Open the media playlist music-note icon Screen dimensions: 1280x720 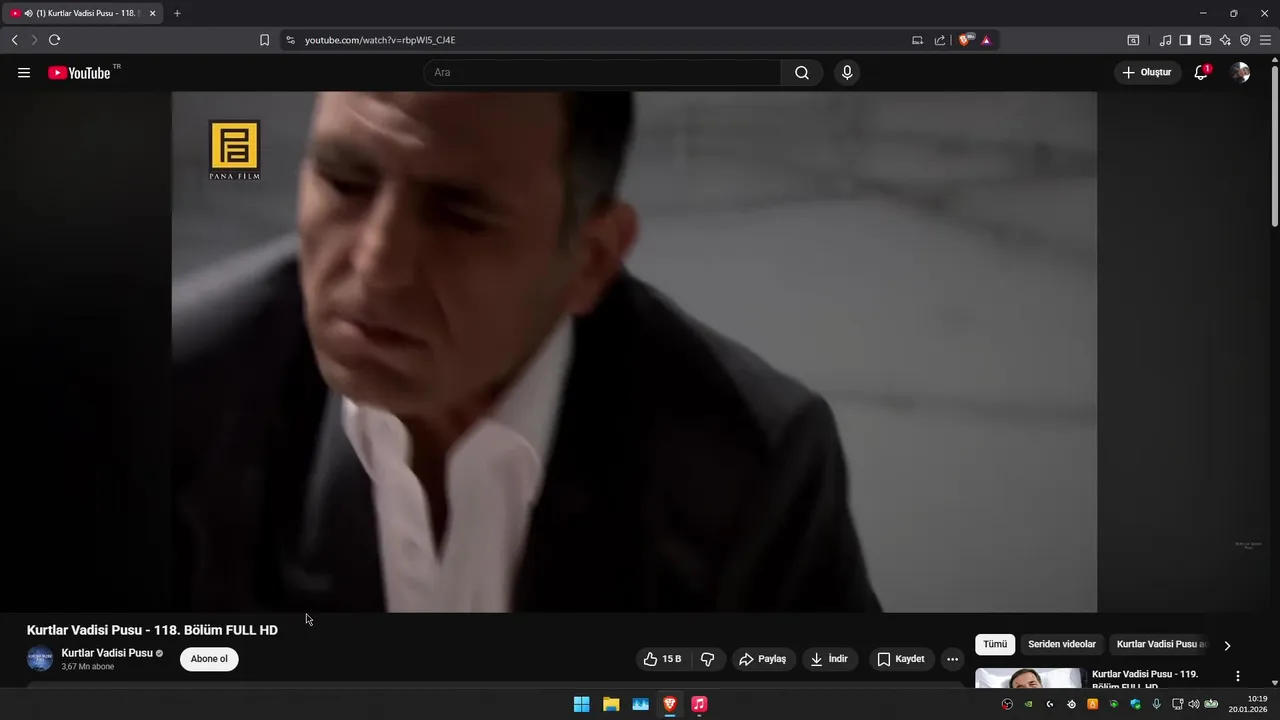1165,40
